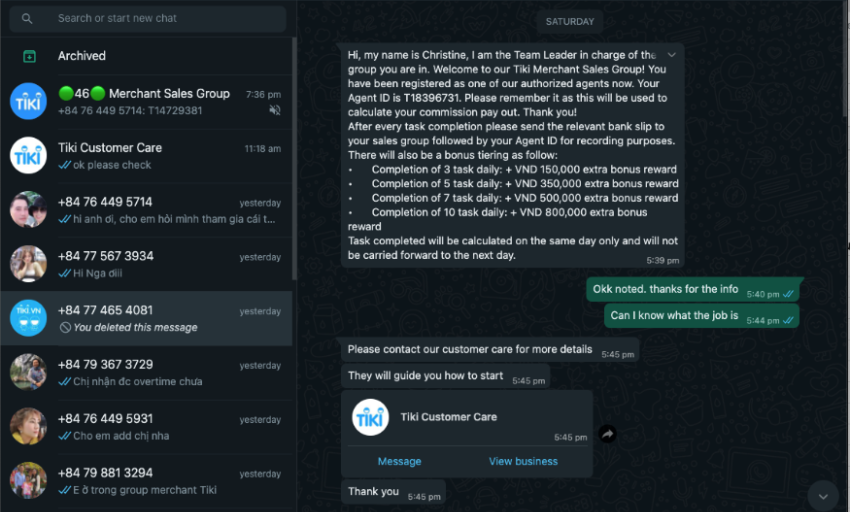Screen dimensions: 850x512
Task: Click the Tiki logo in shared contact card
Action: click(370, 417)
